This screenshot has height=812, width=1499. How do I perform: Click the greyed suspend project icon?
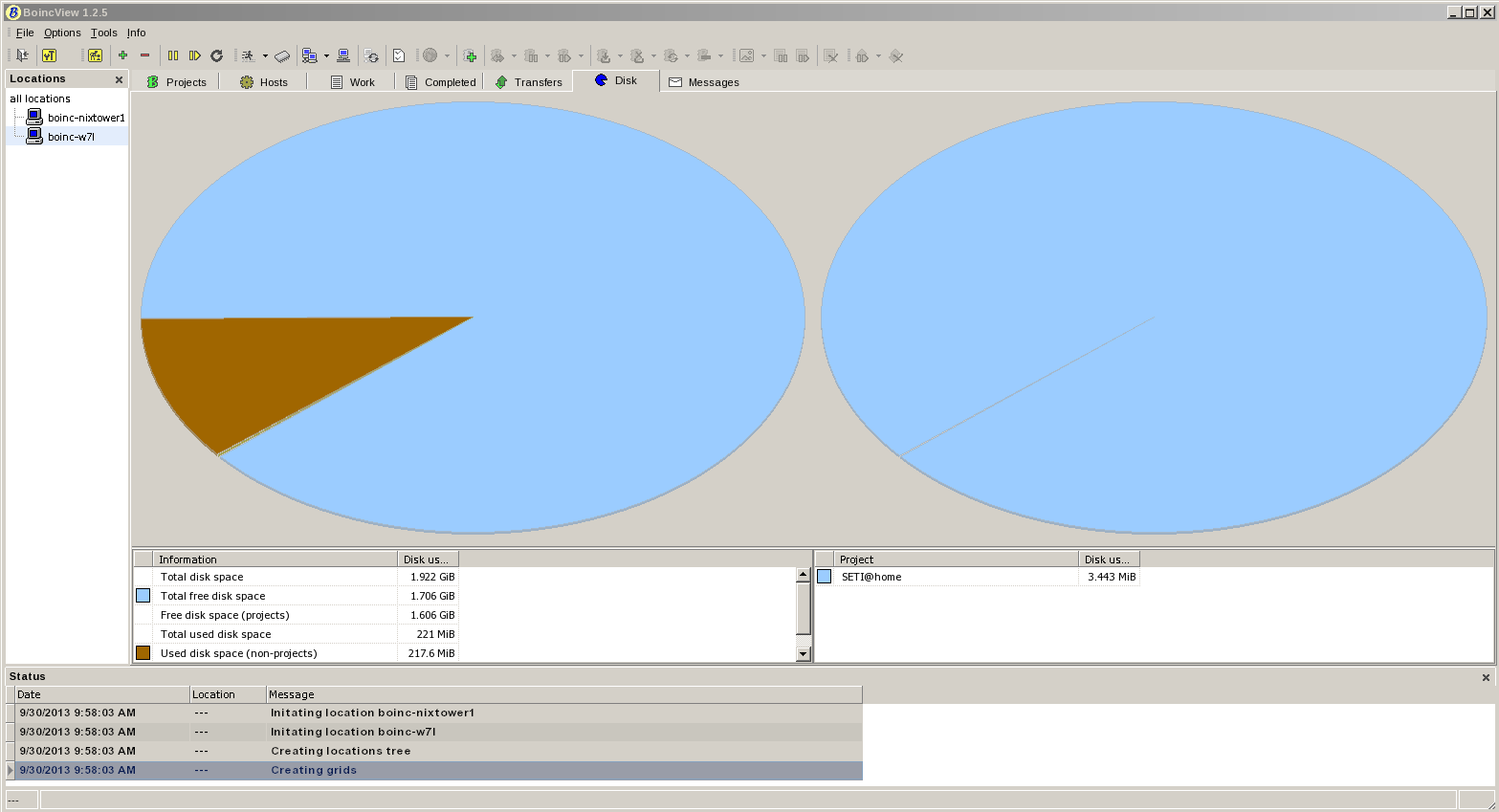coord(531,55)
